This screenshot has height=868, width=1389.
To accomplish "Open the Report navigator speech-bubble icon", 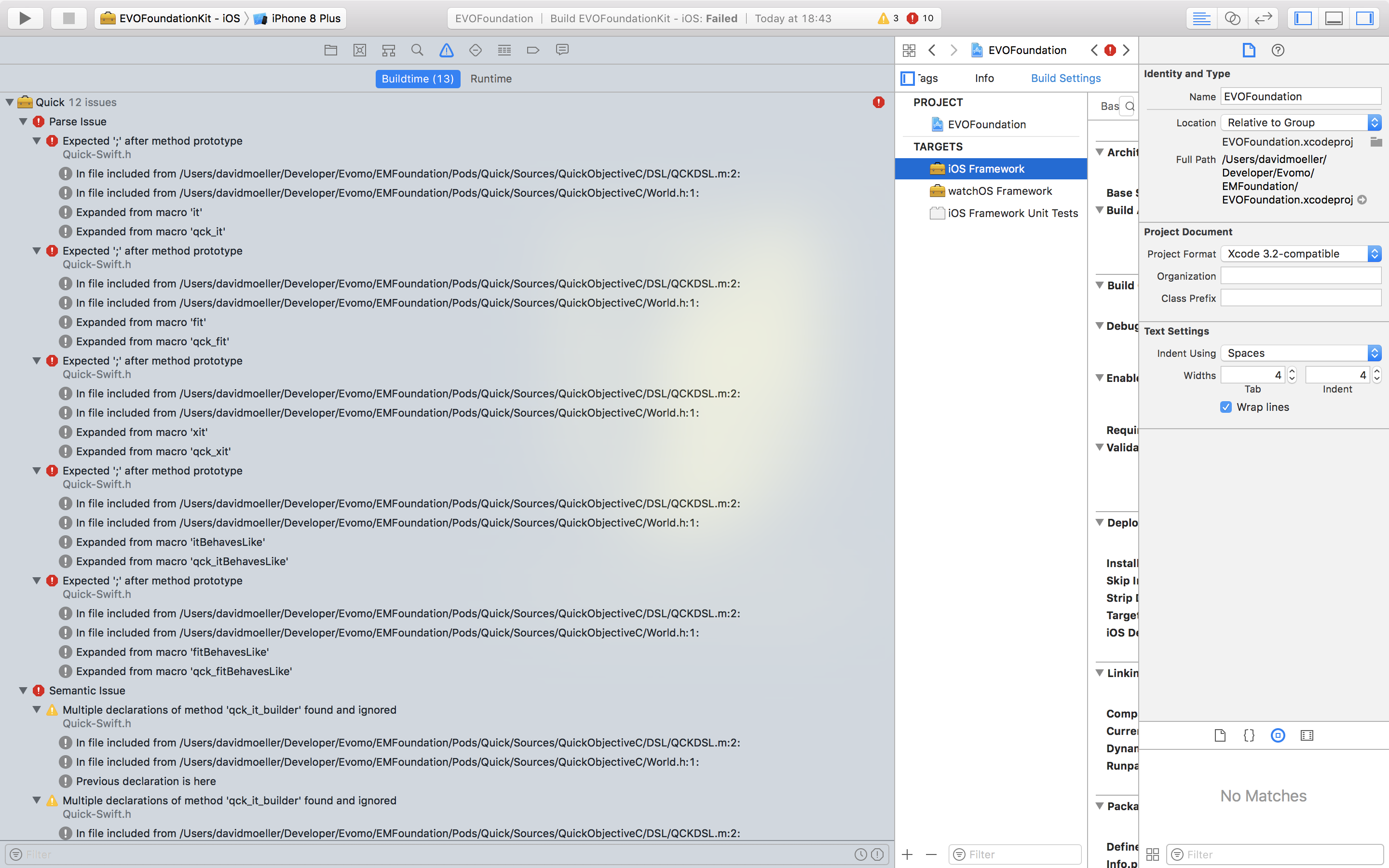I will pos(562,50).
